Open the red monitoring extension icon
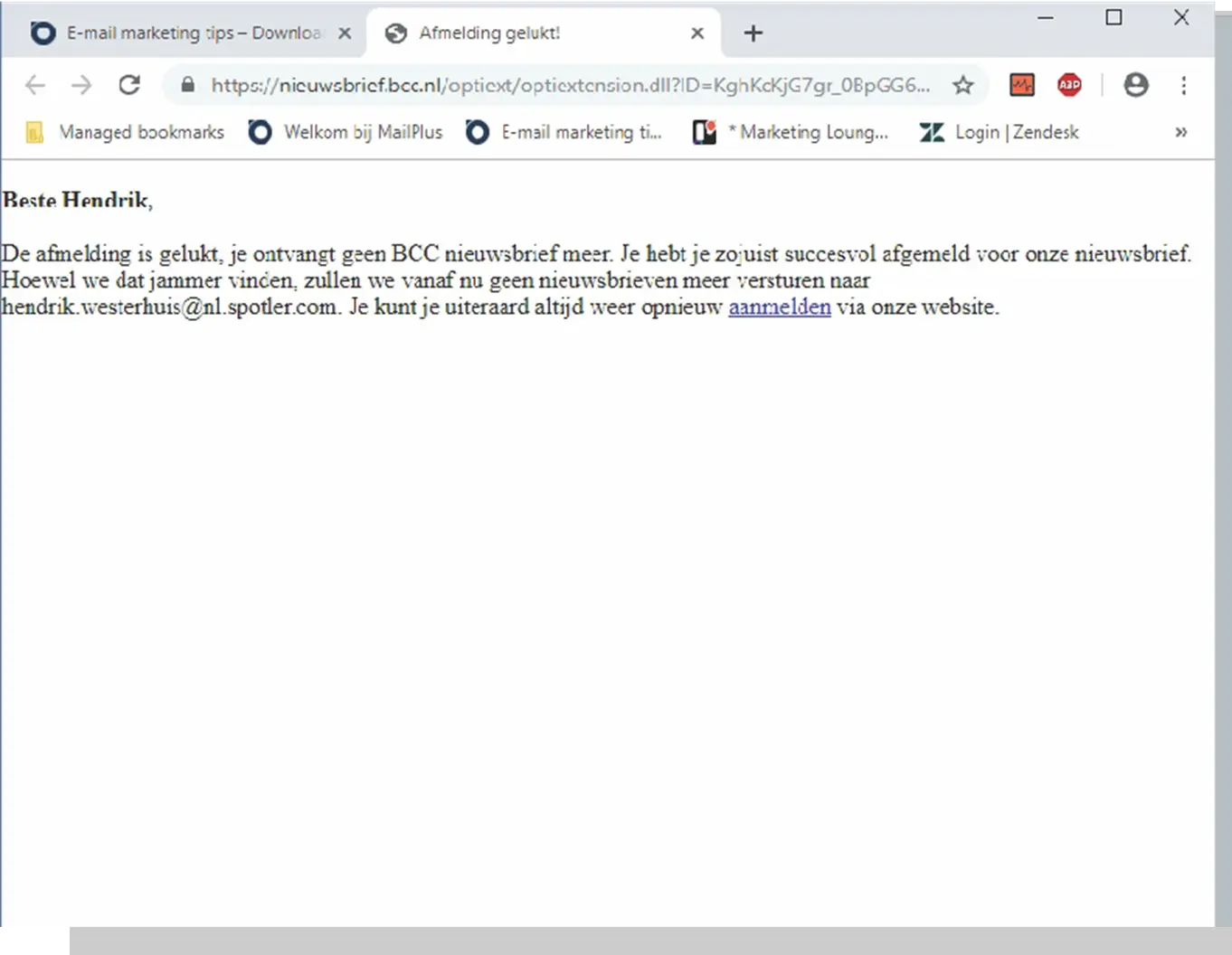This screenshot has width=1232, height=955. coord(1022,85)
